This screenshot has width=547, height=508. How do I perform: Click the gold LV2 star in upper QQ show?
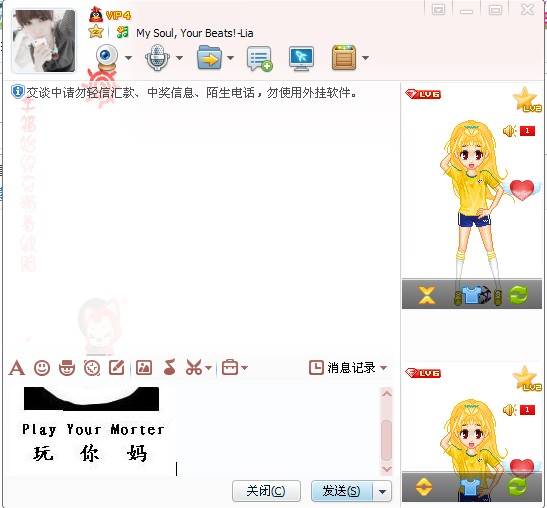tap(526, 99)
